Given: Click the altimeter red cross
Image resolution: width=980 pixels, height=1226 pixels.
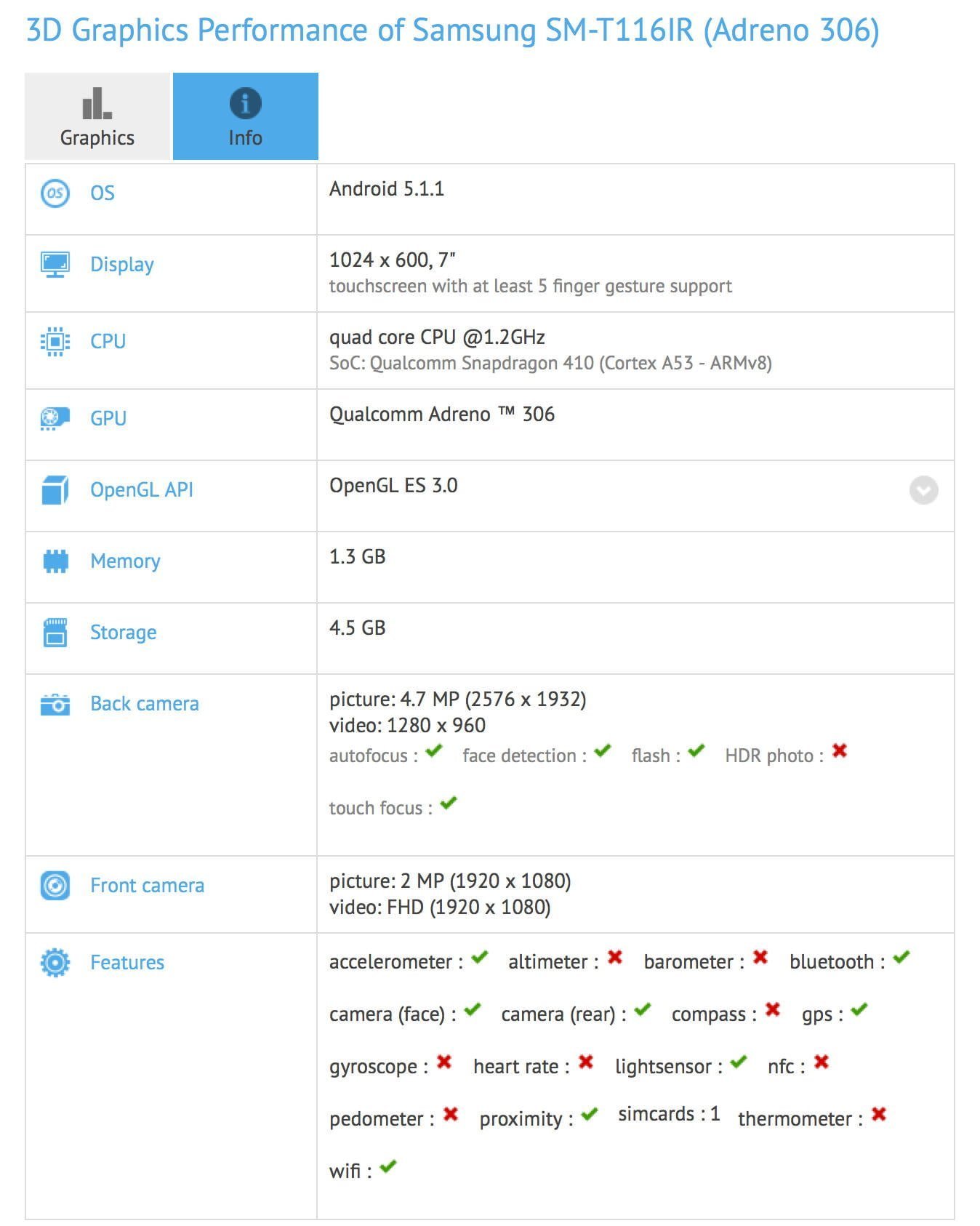Looking at the screenshot, I should pyautogui.click(x=615, y=957).
